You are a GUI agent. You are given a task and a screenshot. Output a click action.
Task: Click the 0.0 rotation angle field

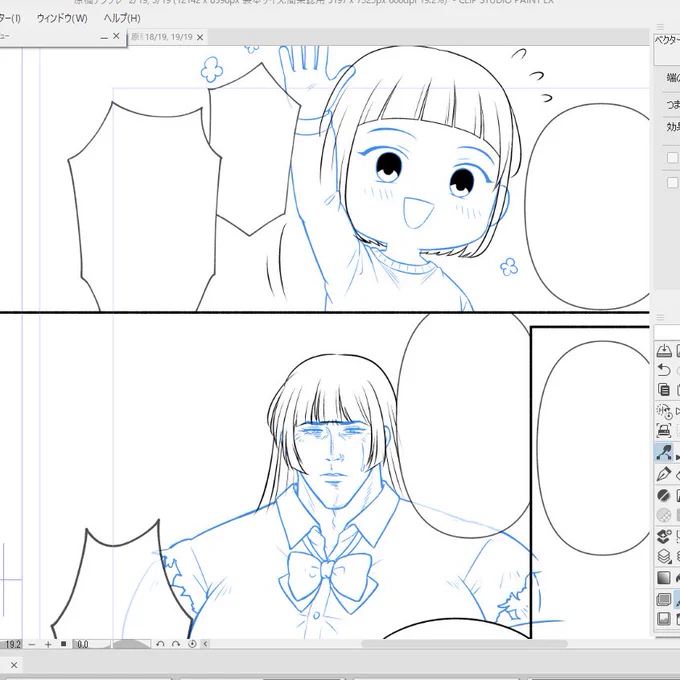tap(91, 644)
